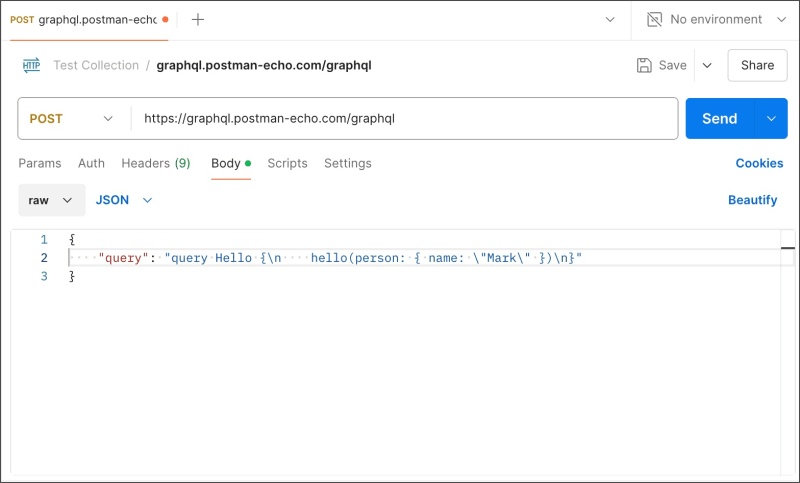Click the HTTP request type icon
Image resolution: width=800 pixels, height=483 pixels.
pos(31,65)
